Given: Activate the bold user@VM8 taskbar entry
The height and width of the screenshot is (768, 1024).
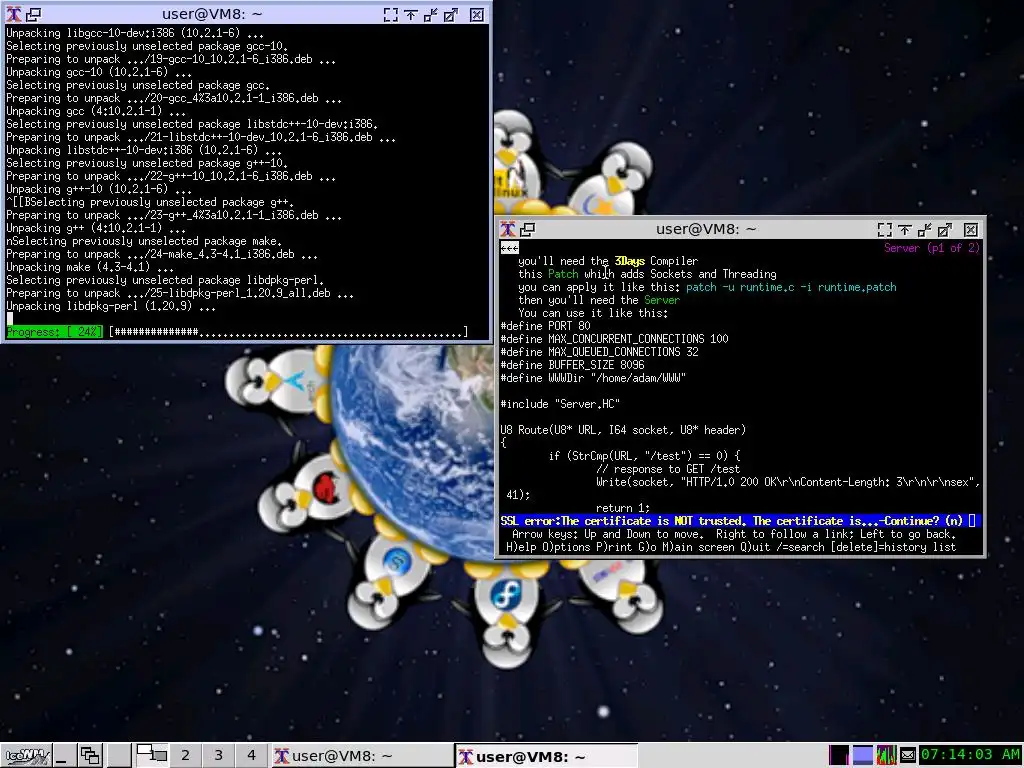Looking at the screenshot, I should (546, 756).
